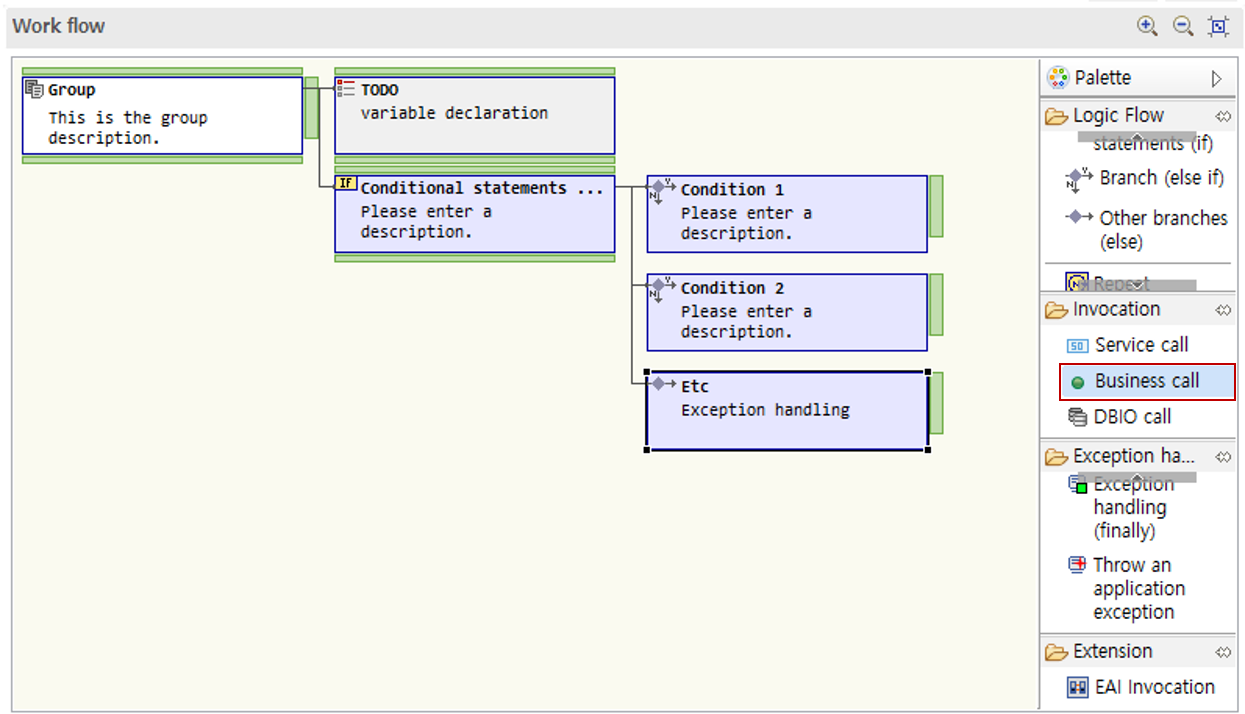Select Throw an application exception tool
This screenshot has width=1245, height=714.
[x=1132, y=588]
